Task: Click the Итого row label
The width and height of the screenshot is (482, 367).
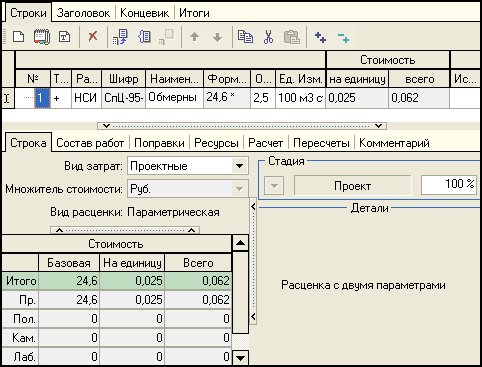Action: click(21, 281)
